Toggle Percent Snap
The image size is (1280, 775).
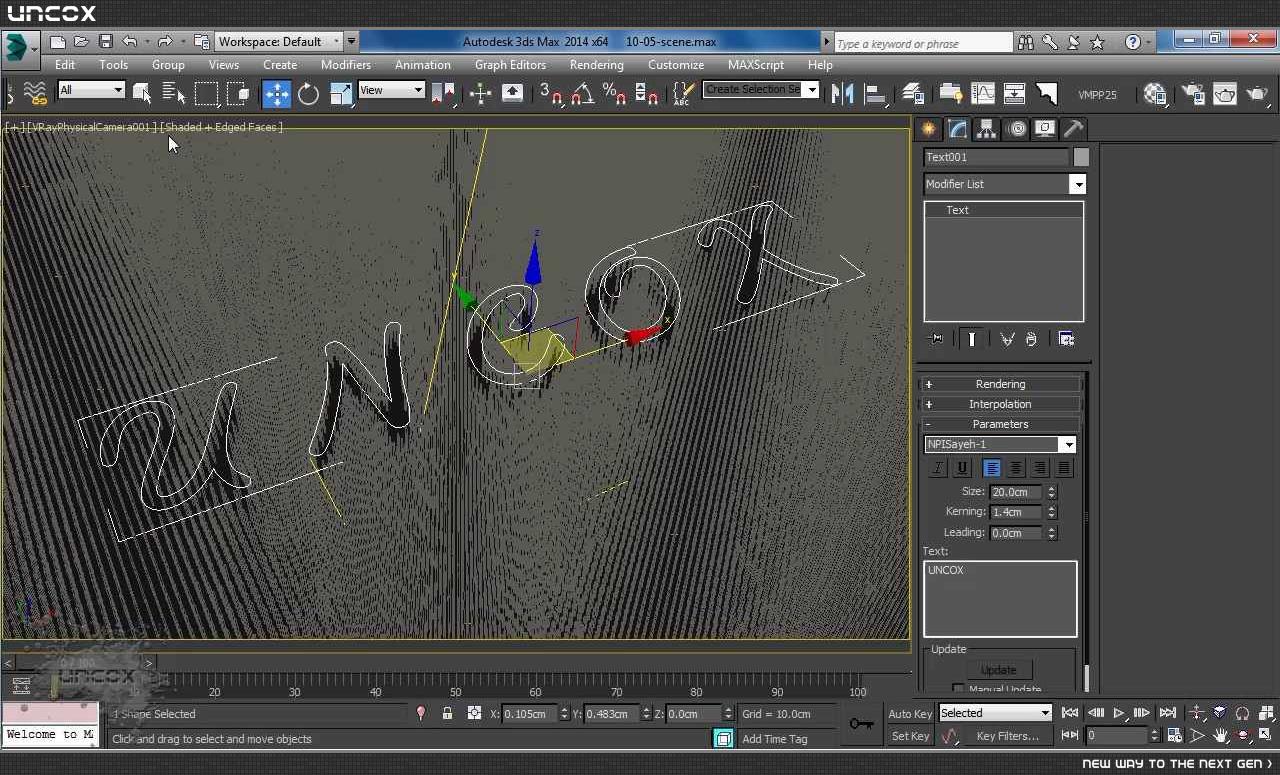614,94
